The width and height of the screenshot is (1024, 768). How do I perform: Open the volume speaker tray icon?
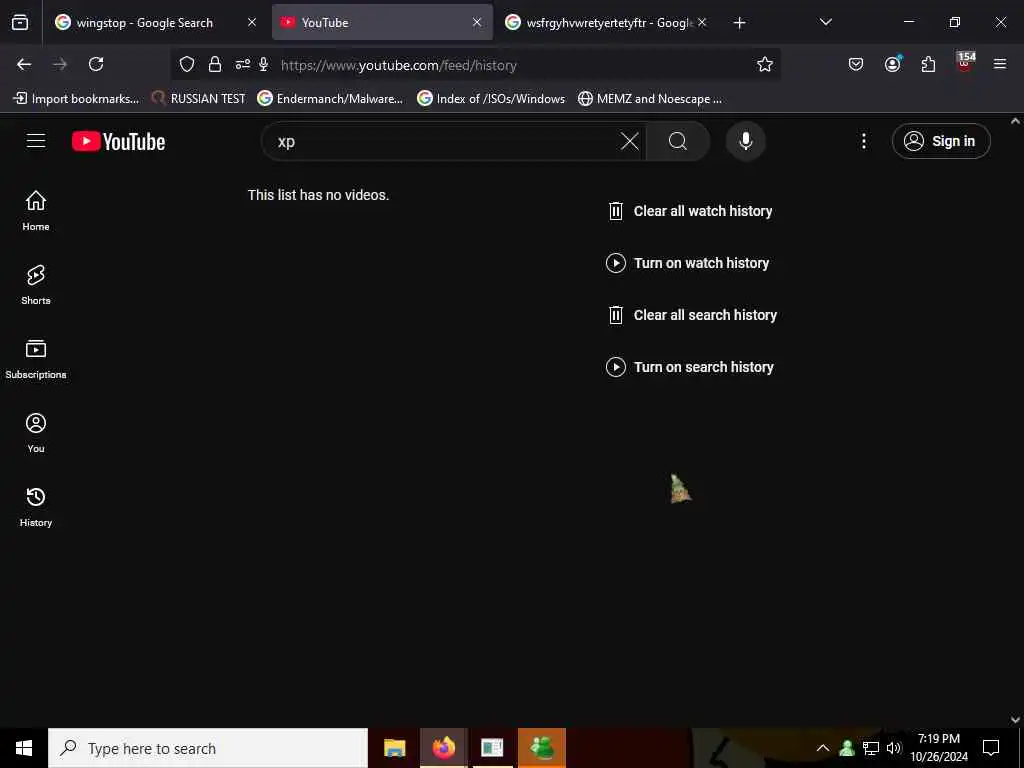click(893, 748)
